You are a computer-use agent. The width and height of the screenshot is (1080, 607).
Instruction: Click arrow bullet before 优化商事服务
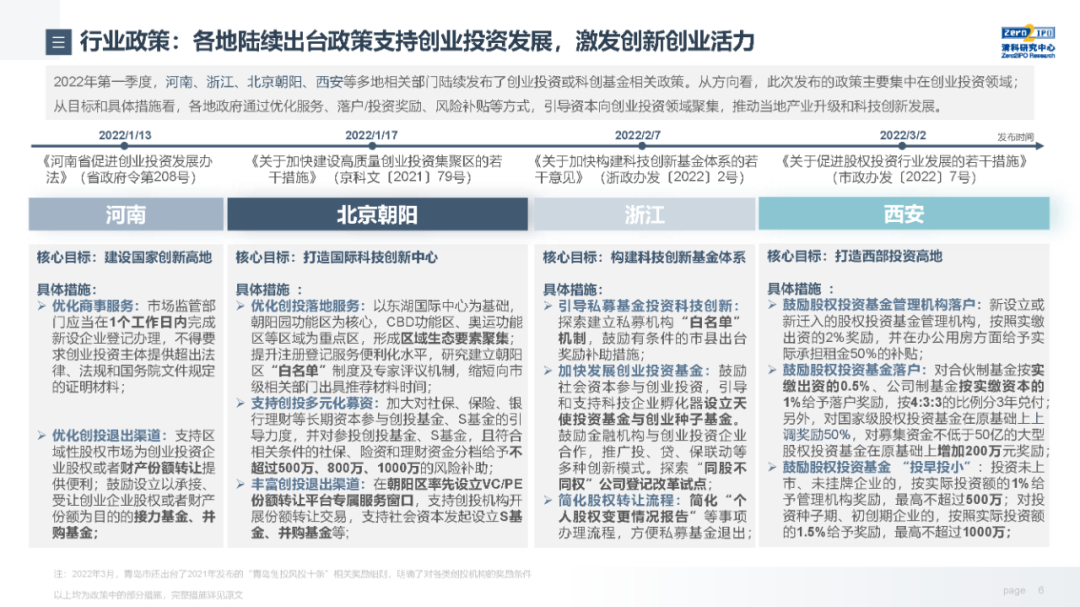point(42,306)
